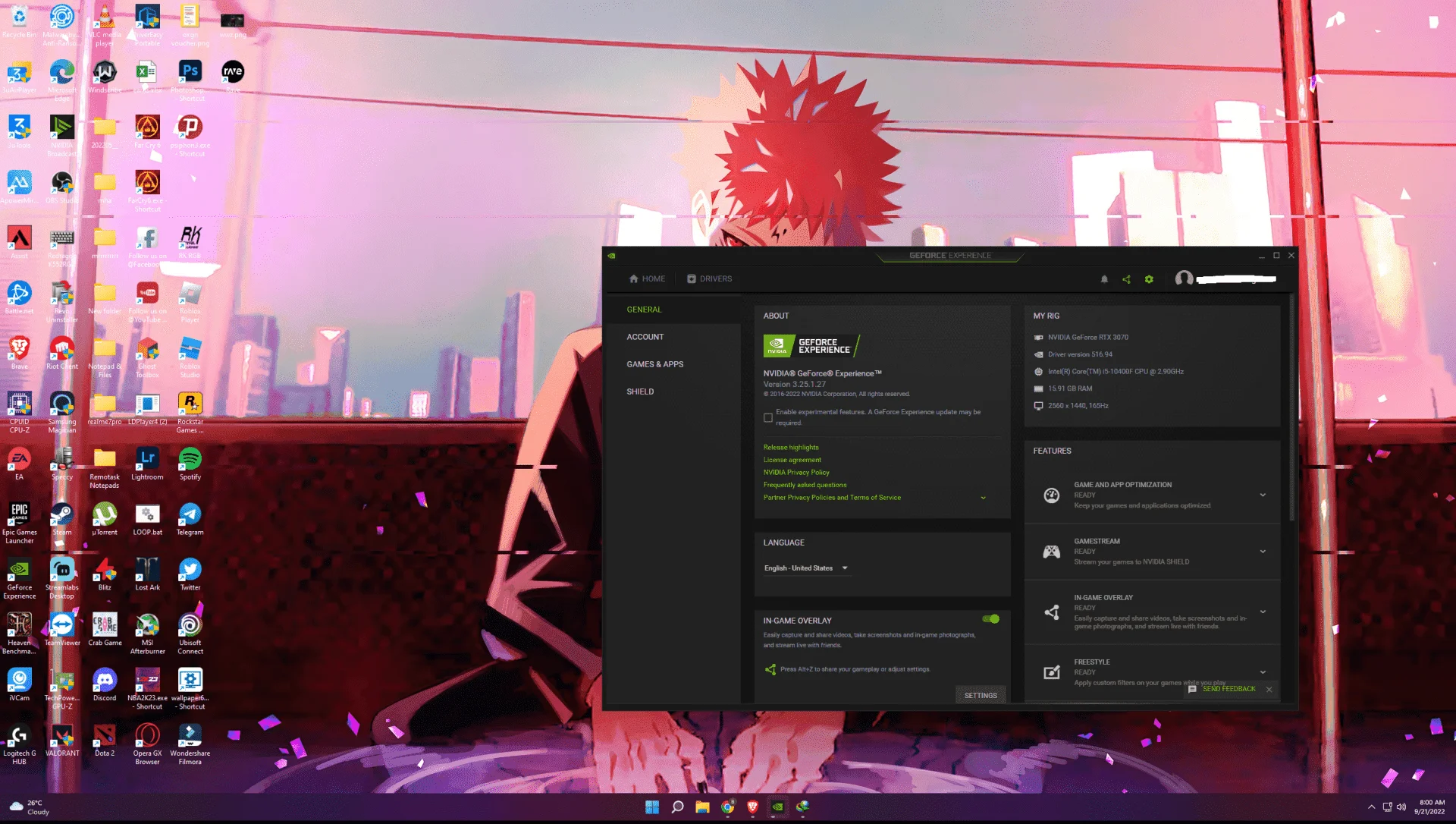Viewport: 1456px width, 824px height.
Task: Expand Game and App Optimization feature
Action: point(1263,495)
